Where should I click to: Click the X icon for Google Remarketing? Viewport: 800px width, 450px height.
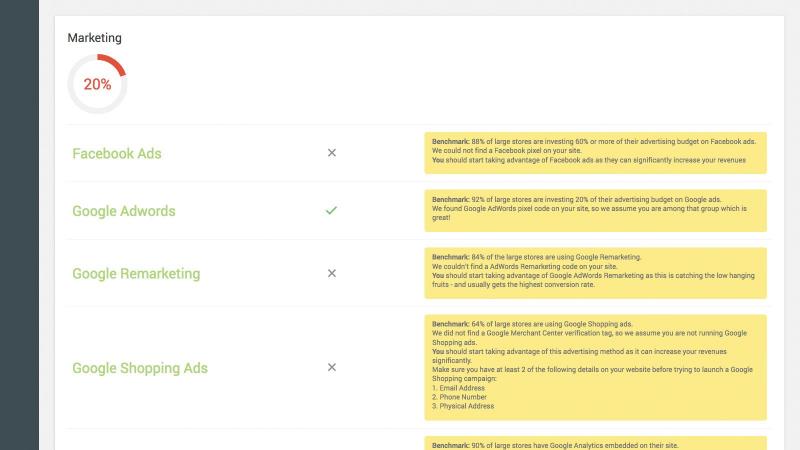click(x=332, y=273)
